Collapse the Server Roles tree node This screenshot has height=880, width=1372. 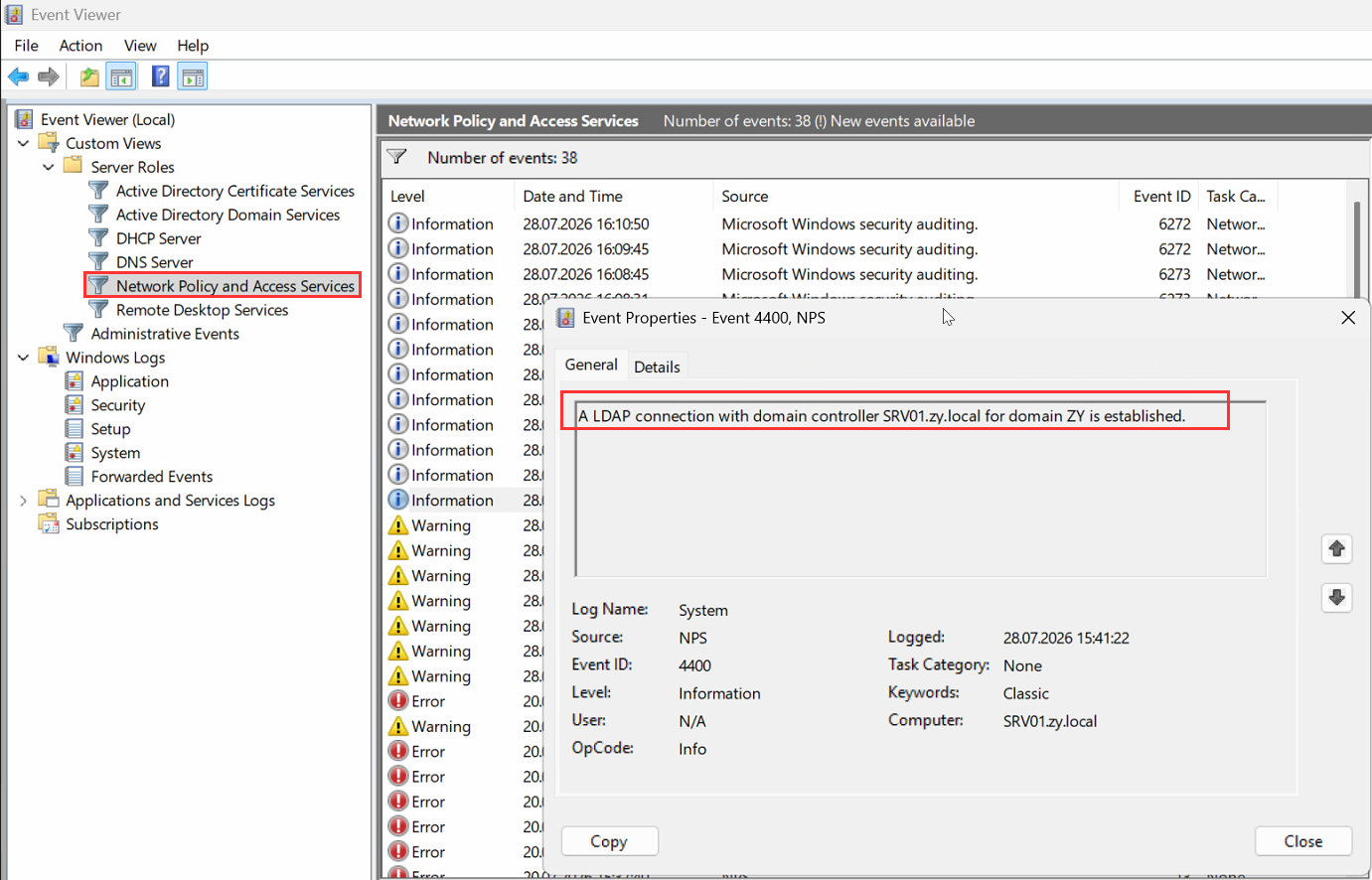click(x=48, y=167)
